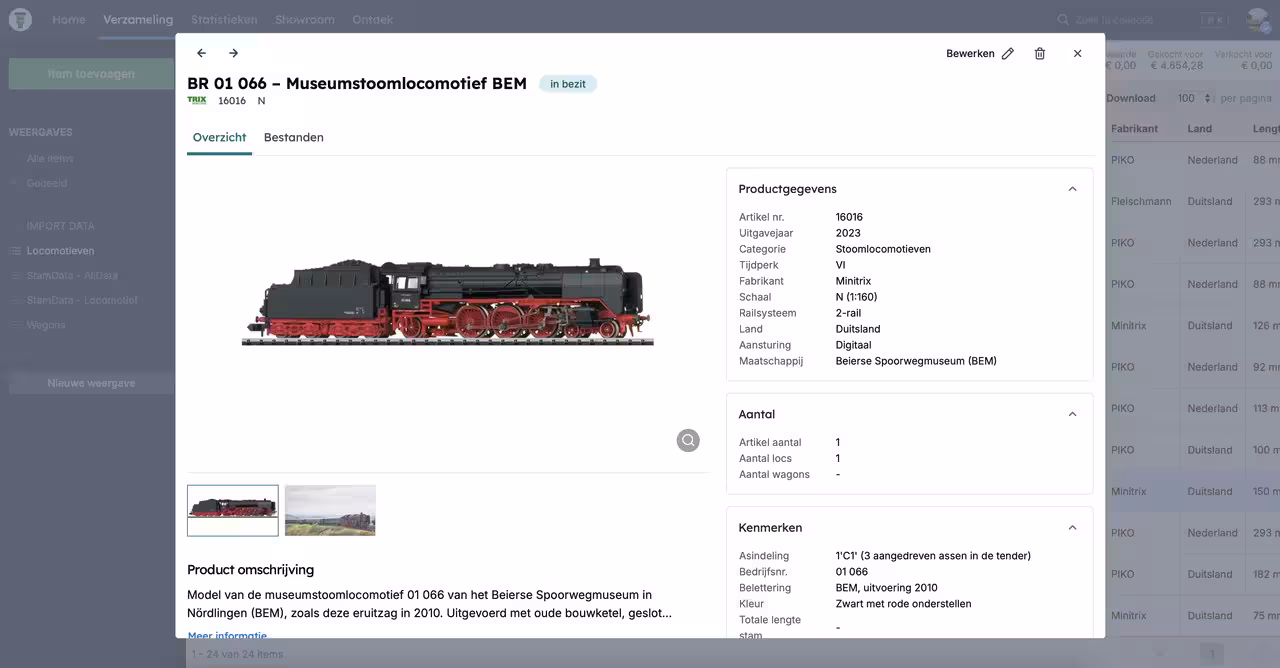1280x668 pixels.
Task: Click the 'in bezit' status badge
Action: click(x=568, y=84)
